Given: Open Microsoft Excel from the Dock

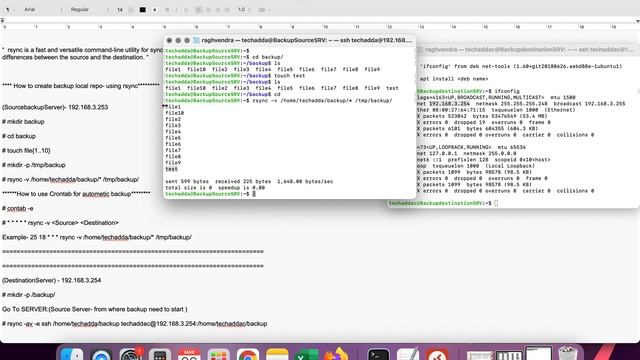Looking at the screenshot, I should coord(306,355).
